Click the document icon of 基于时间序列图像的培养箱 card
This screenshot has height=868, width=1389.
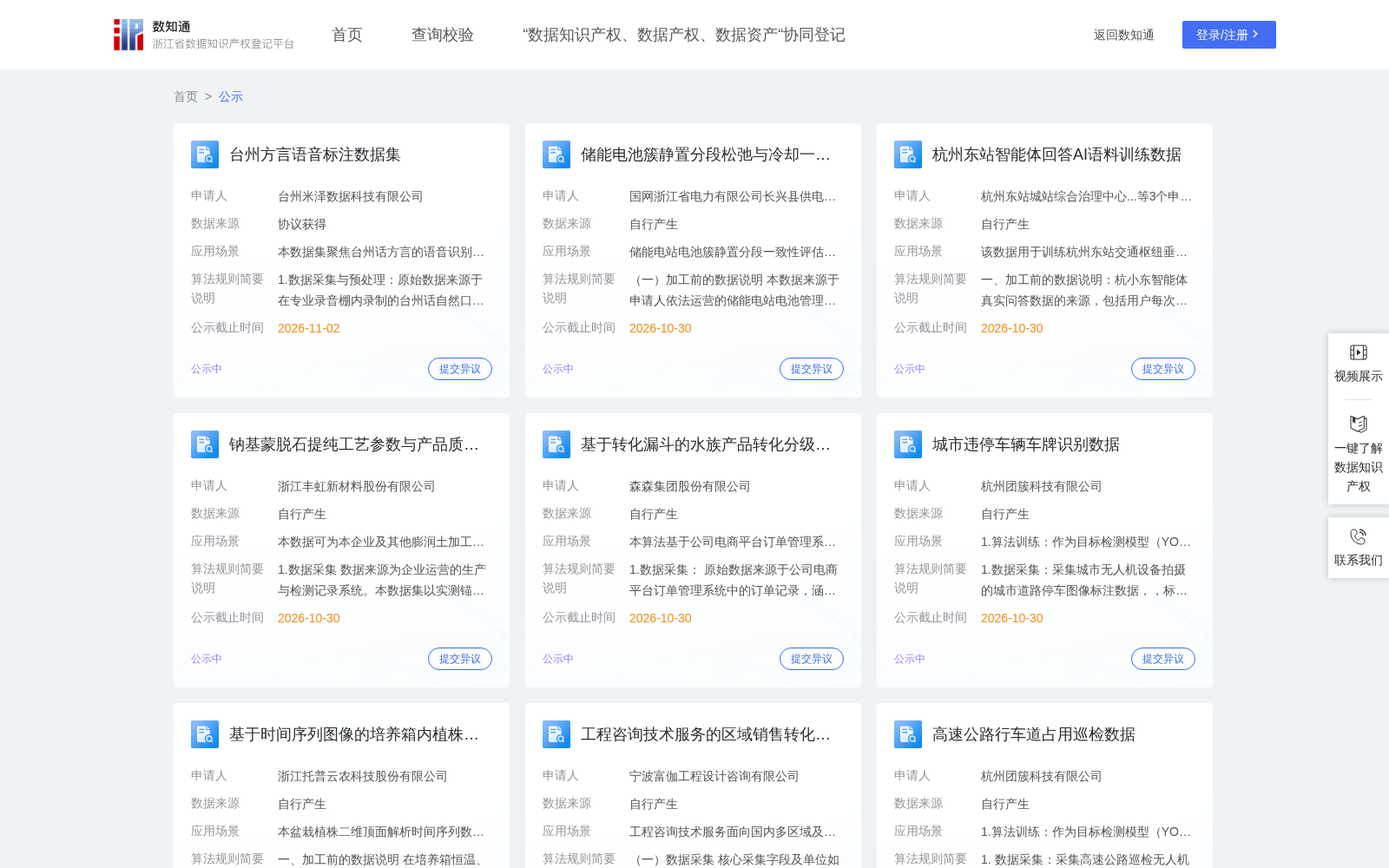[x=205, y=734]
